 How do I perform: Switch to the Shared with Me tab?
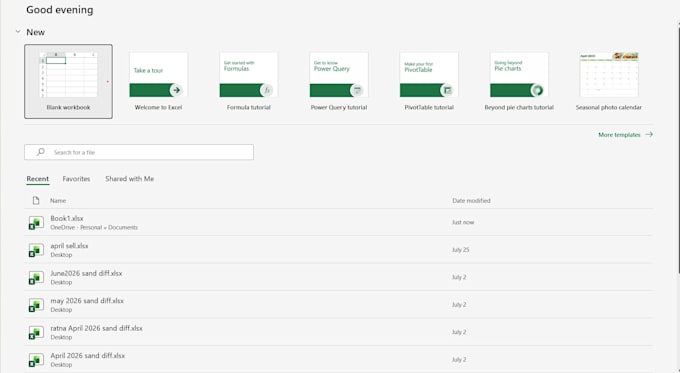130,179
